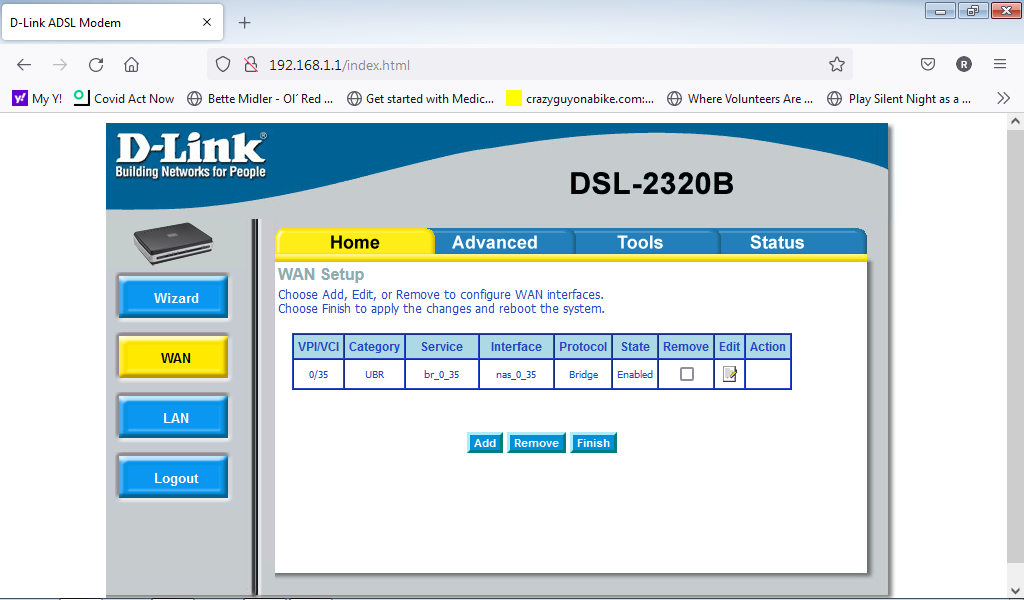The height and width of the screenshot is (600, 1024).
Task: Click the Category column header
Action: 374,347
